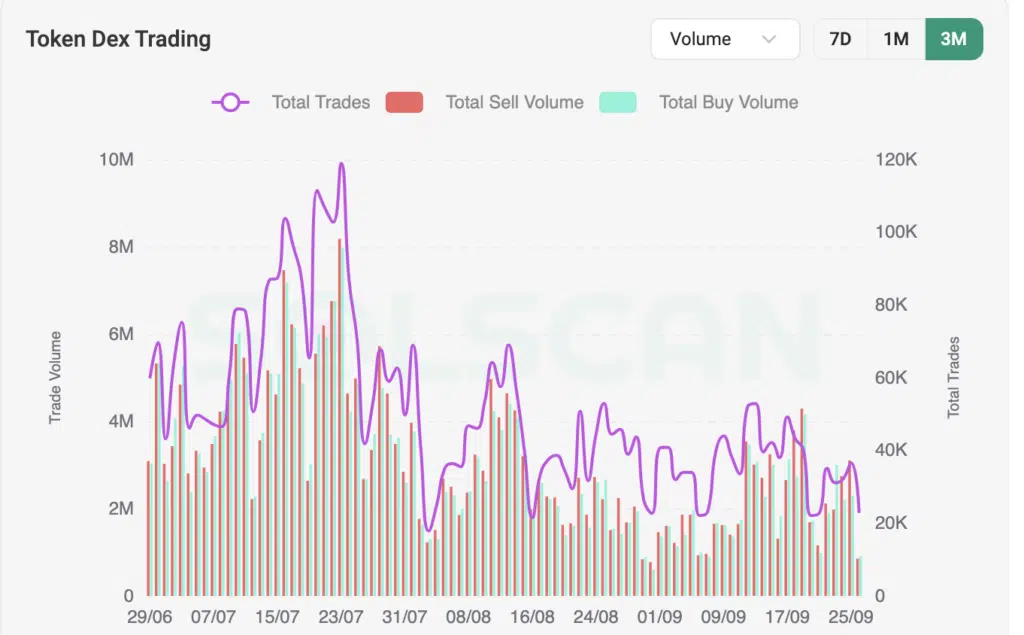The width and height of the screenshot is (1024, 635).
Task: Expand the metric selection combo box
Action: pyautogui.click(x=724, y=39)
